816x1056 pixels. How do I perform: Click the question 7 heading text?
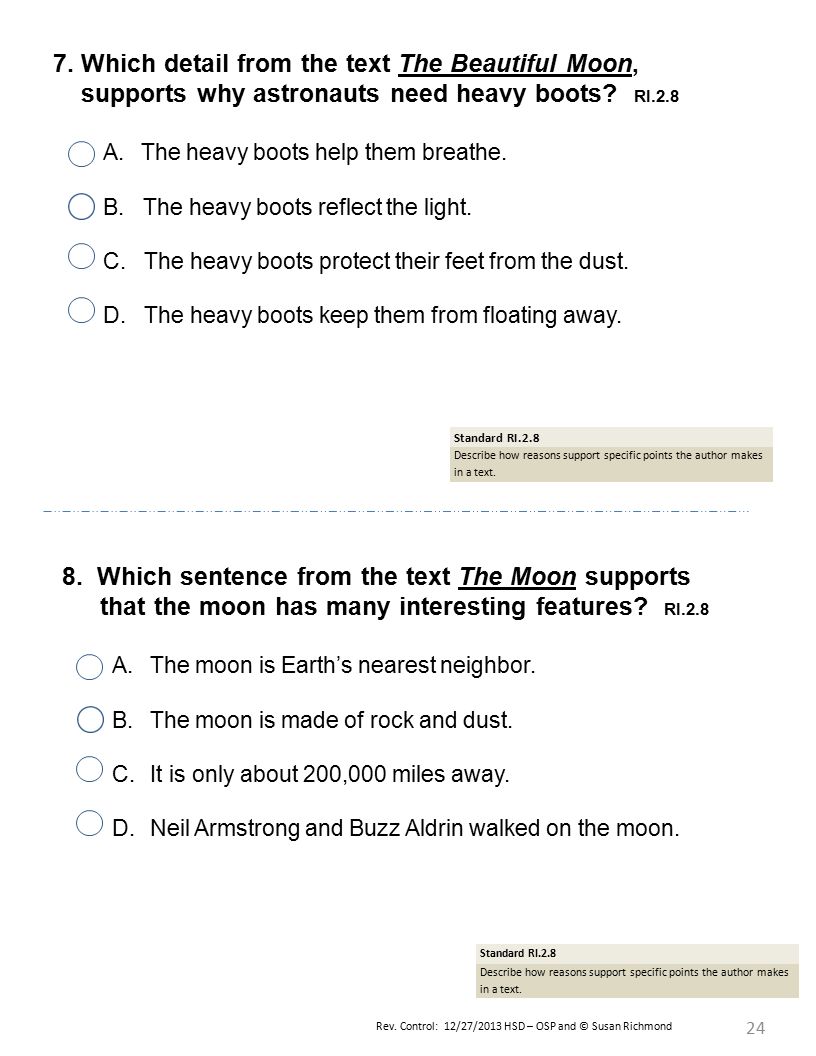pyautogui.click(x=366, y=79)
